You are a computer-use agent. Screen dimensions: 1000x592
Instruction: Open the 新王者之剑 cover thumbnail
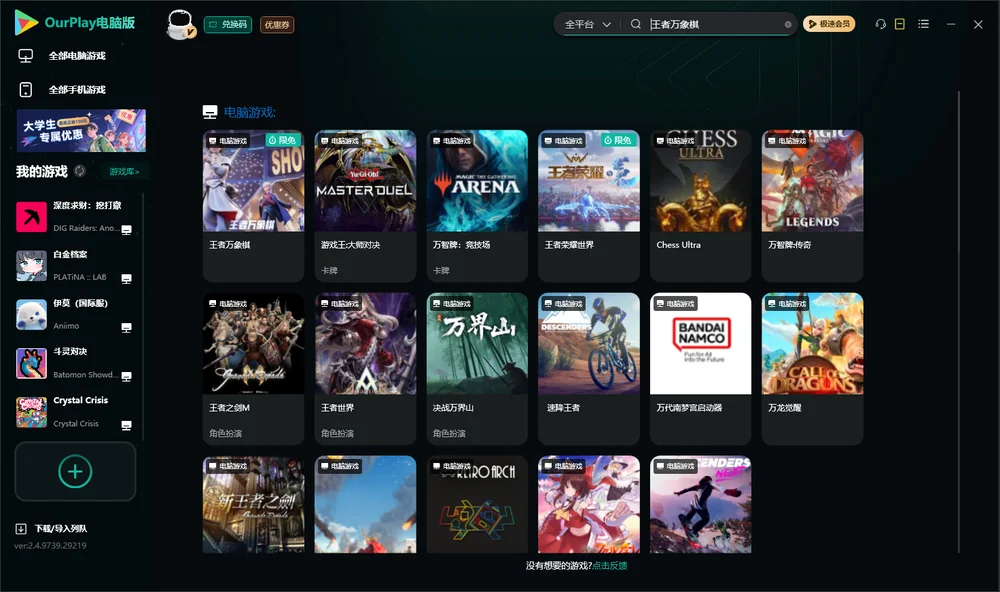pos(253,504)
